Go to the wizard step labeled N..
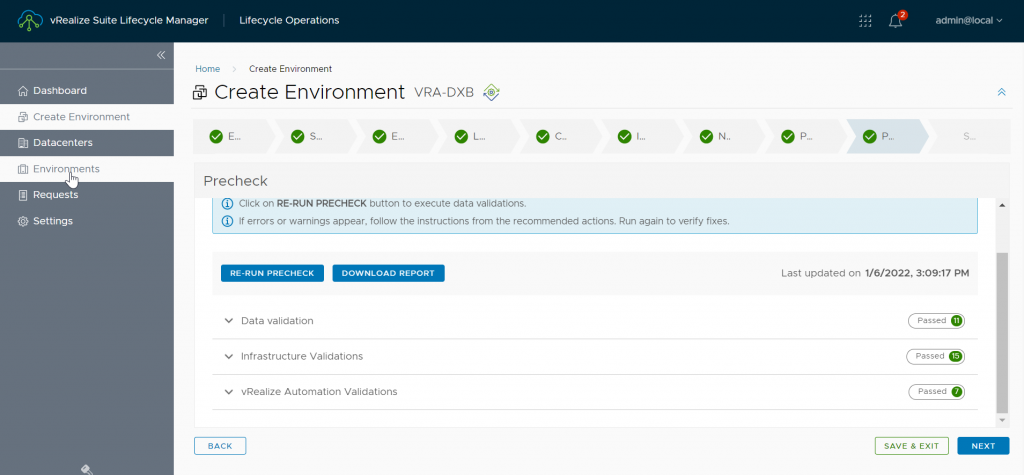 pyautogui.click(x=722, y=137)
